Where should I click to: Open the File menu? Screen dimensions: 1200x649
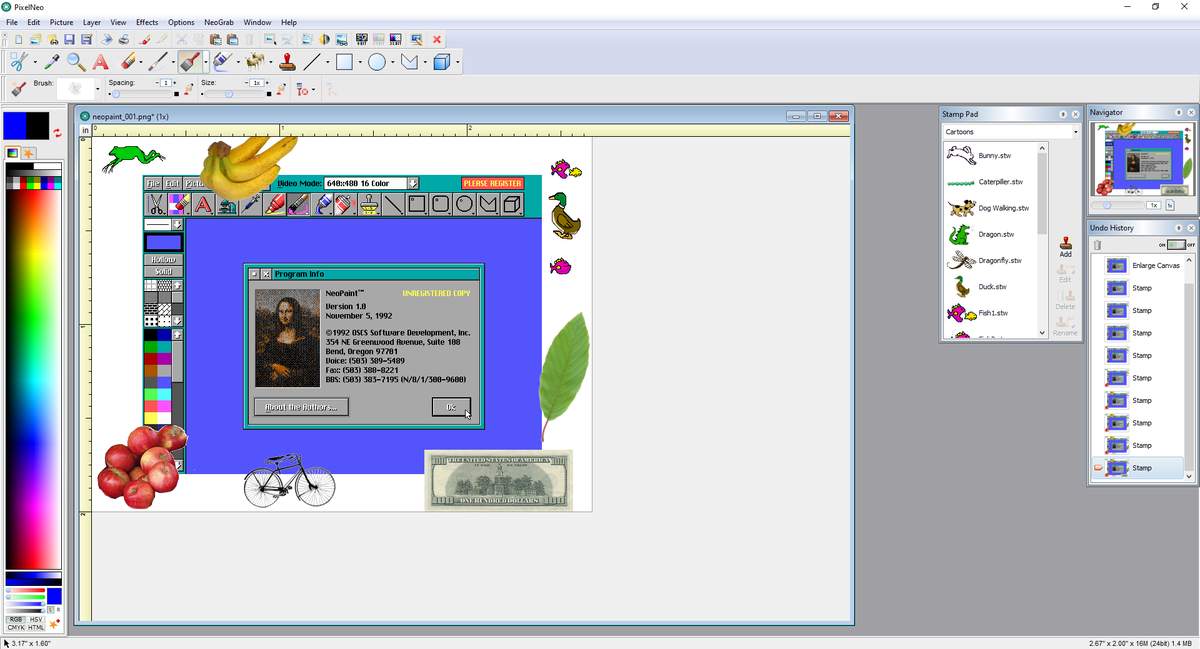coord(12,22)
